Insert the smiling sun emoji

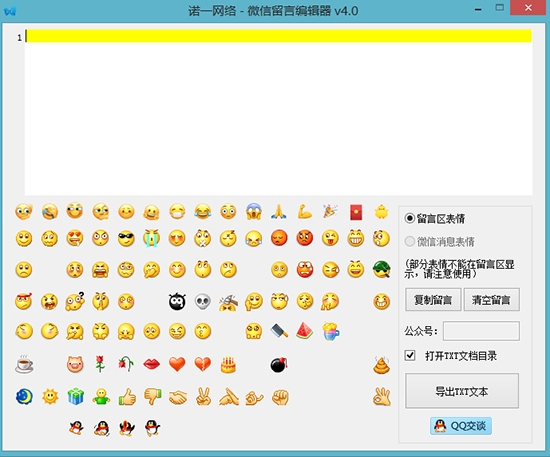tap(50, 397)
